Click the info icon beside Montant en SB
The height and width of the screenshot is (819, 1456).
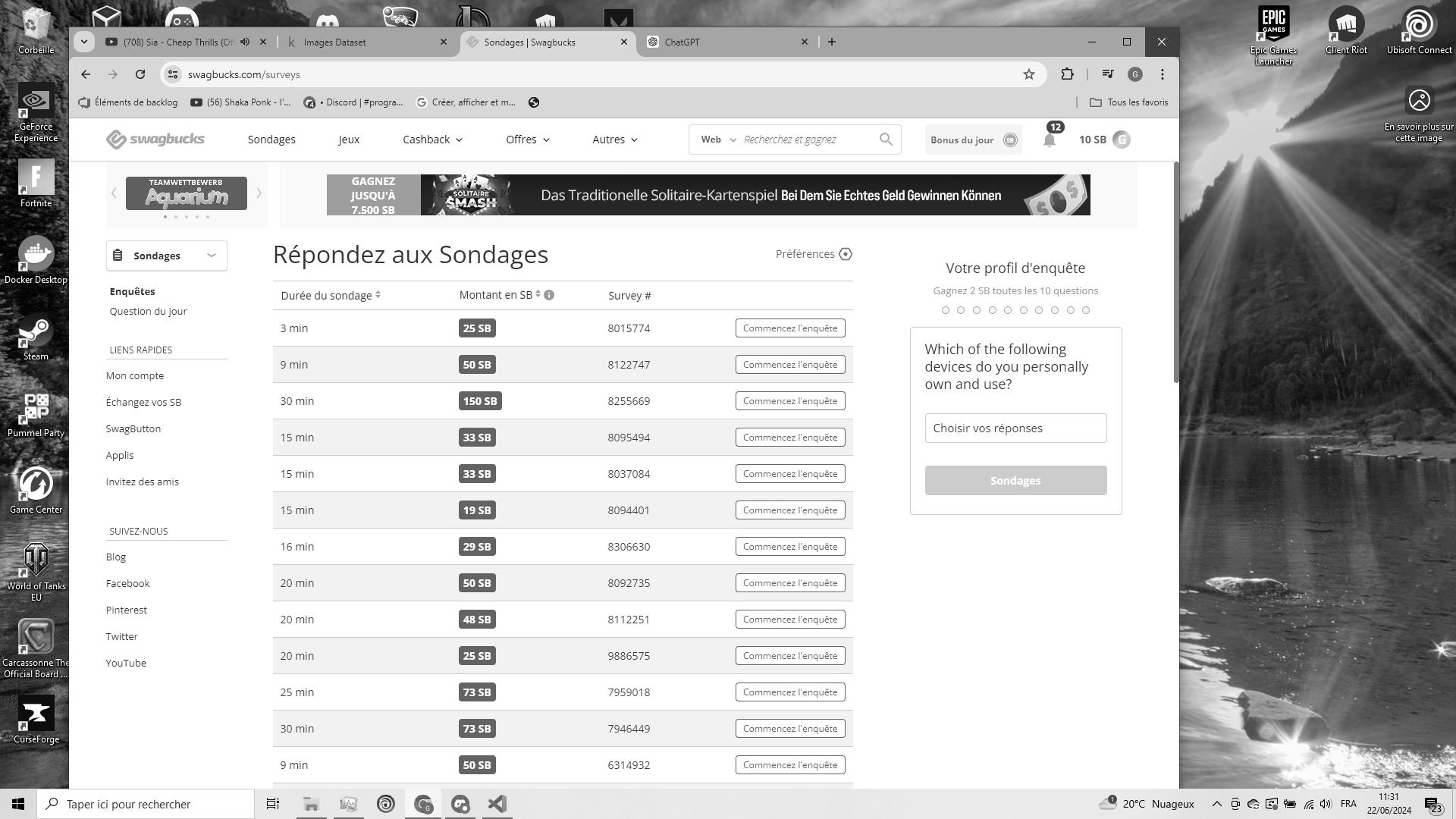click(x=549, y=295)
